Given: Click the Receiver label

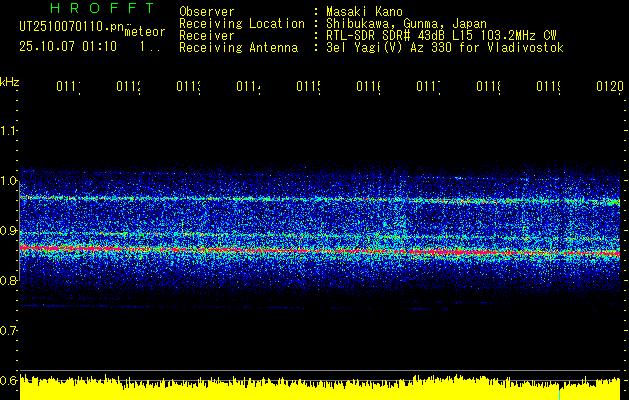Looking at the screenshot, I should 207,36.
